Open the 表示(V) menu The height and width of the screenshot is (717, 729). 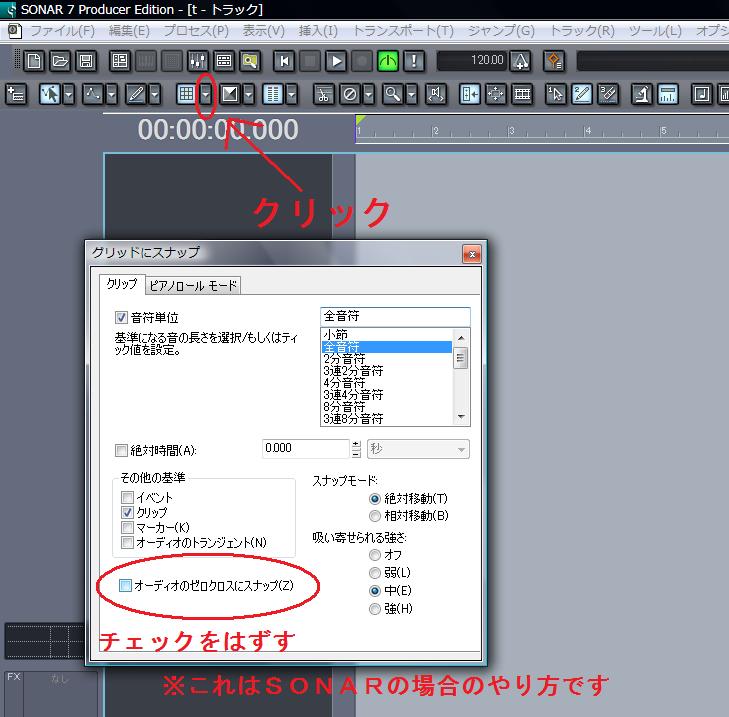point(263,31)
